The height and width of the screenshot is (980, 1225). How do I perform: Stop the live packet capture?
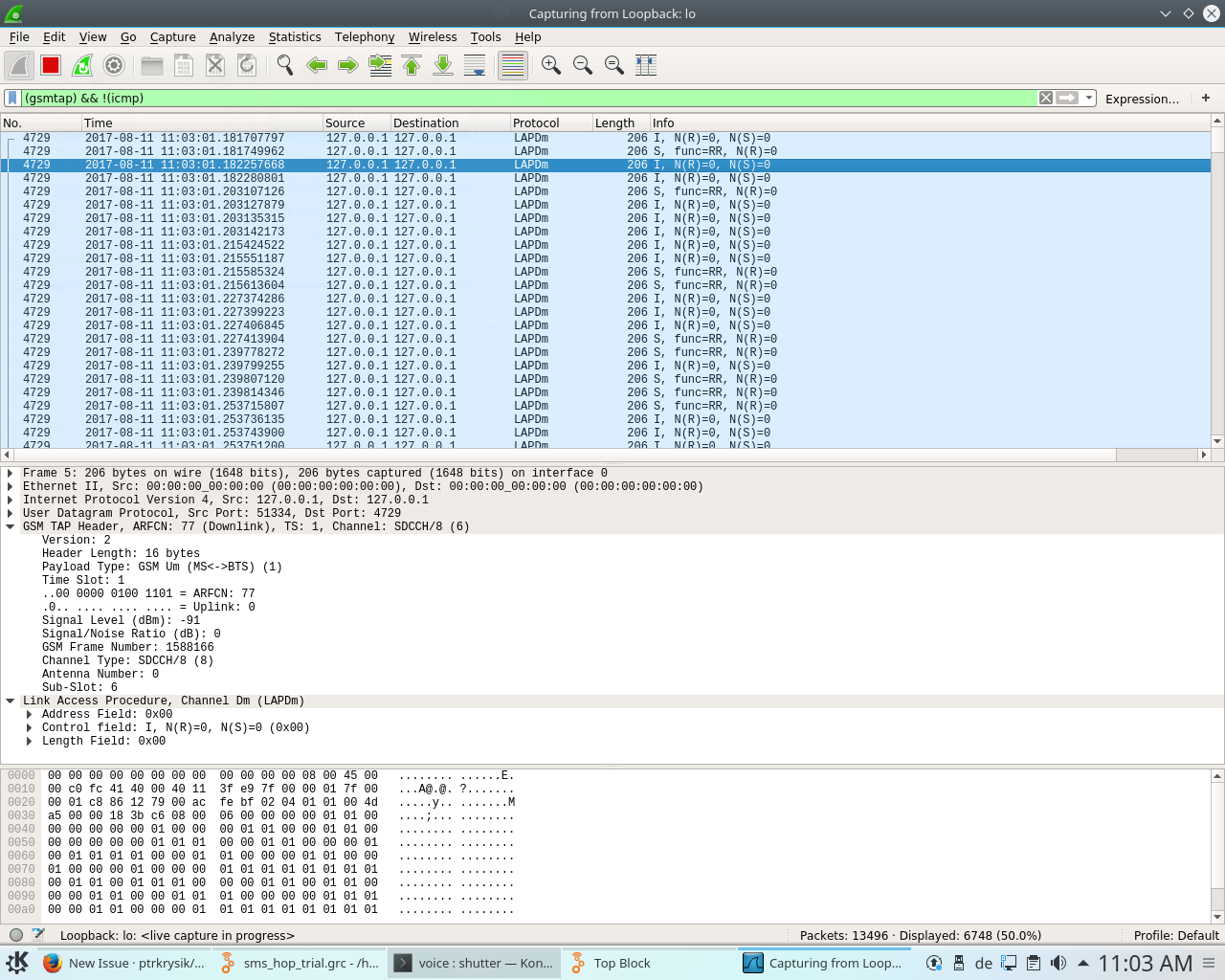click(x=50, y=65)
